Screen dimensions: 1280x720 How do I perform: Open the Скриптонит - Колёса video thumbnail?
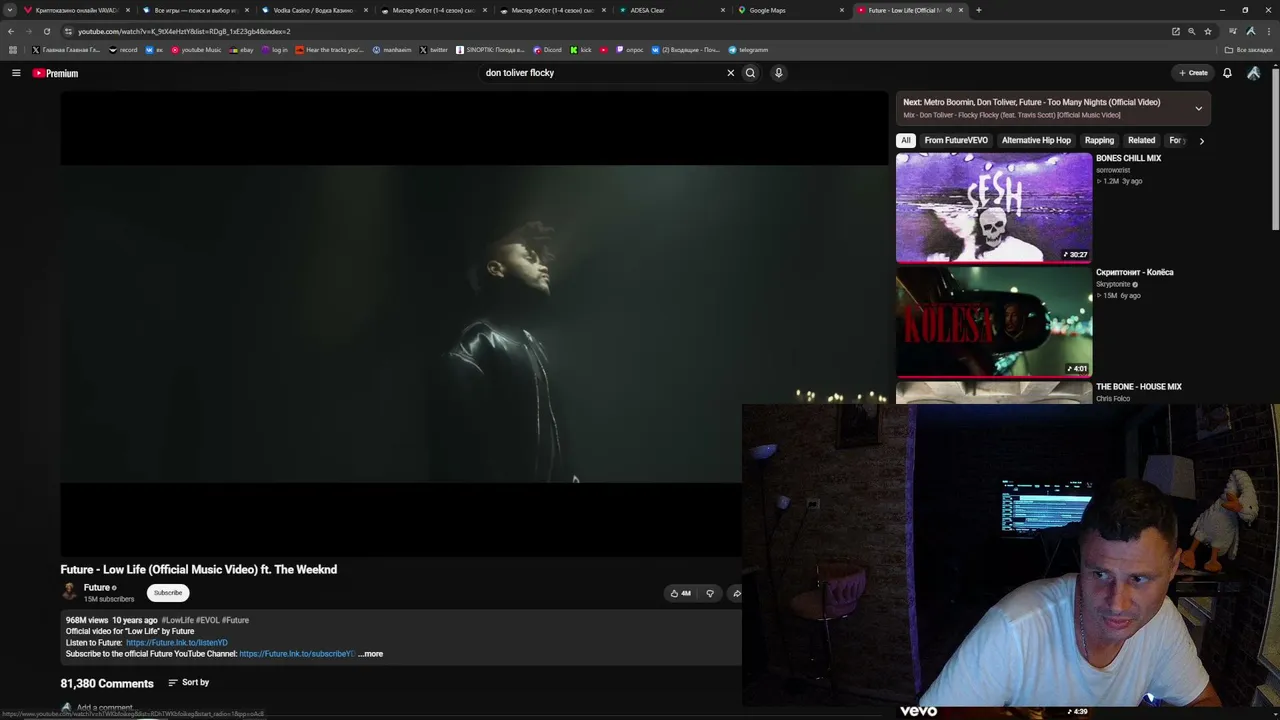click(x=994, y=321)
